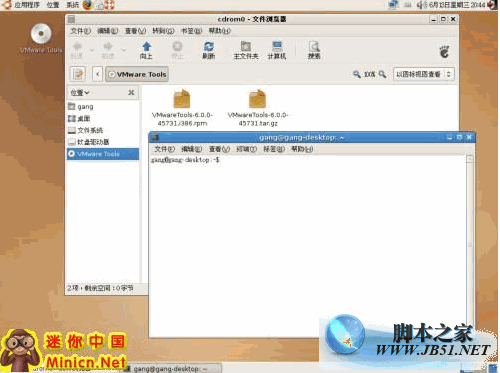500x373 pixels.
Task: Click the network status panel icon
Action: (x=394, y=5)
